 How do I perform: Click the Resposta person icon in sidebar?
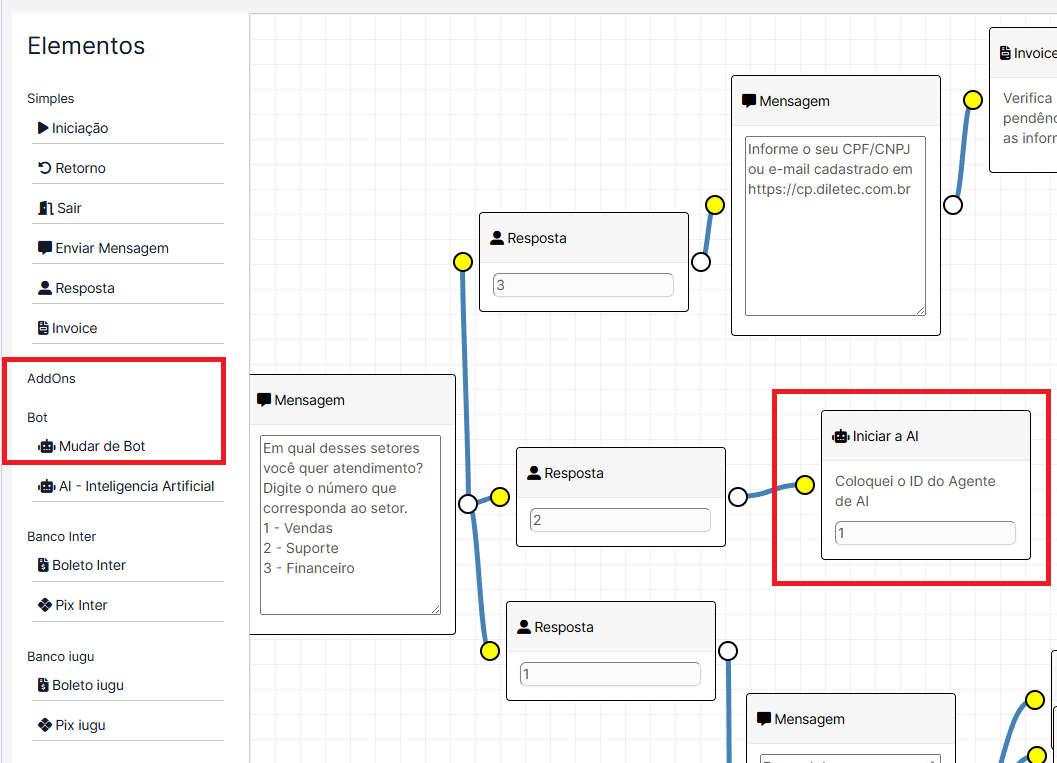[44, 288]
